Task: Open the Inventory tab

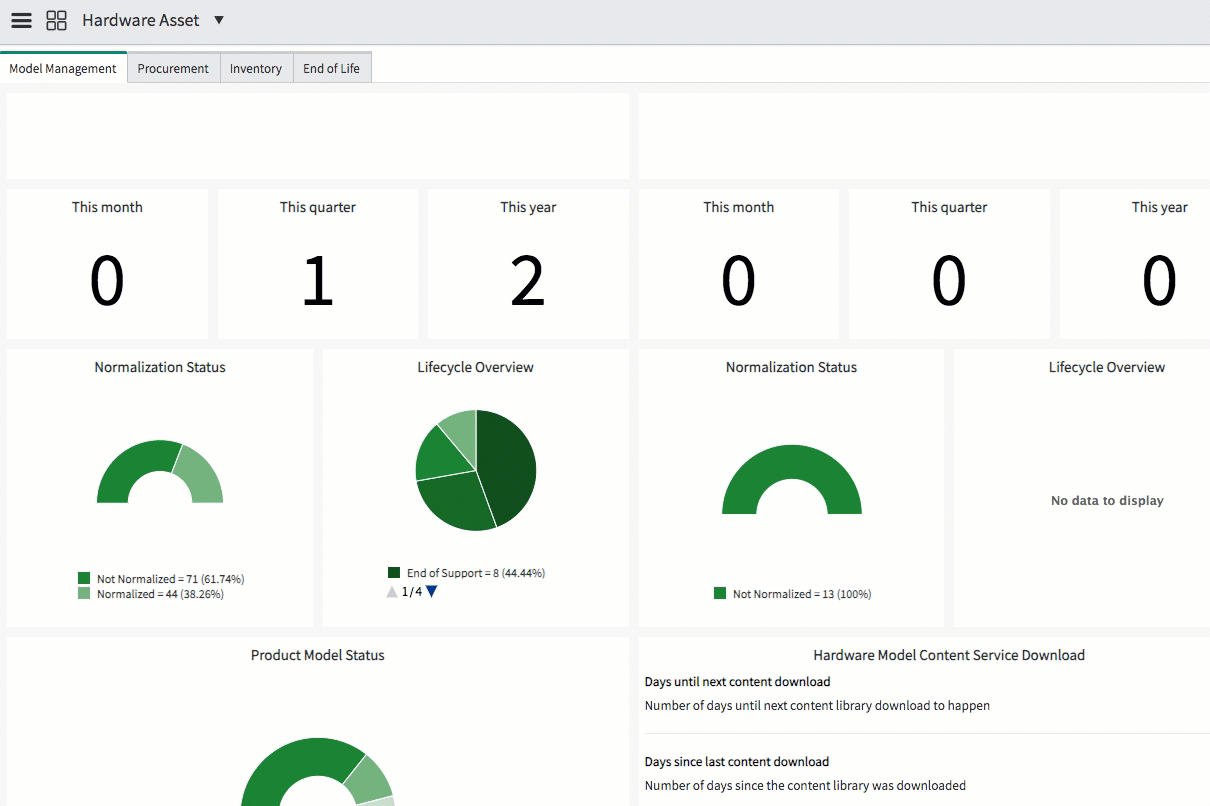Action: tap(256, 68)
